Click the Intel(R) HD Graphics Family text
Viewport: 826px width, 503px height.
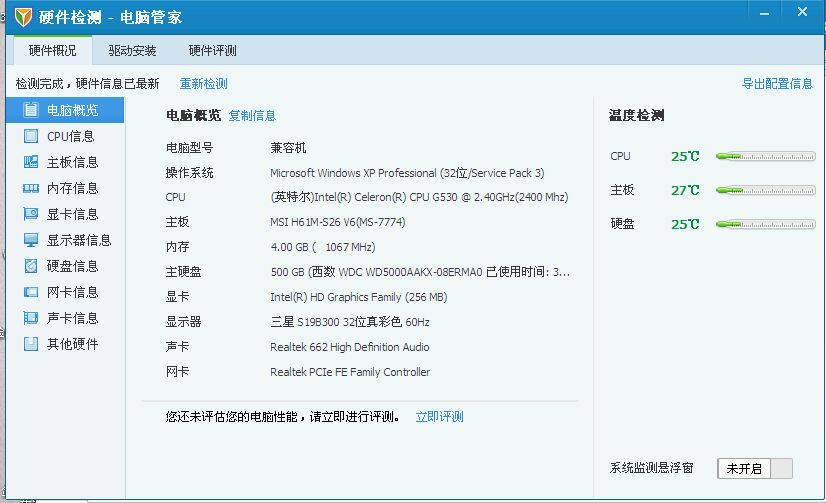click(359, 297)
